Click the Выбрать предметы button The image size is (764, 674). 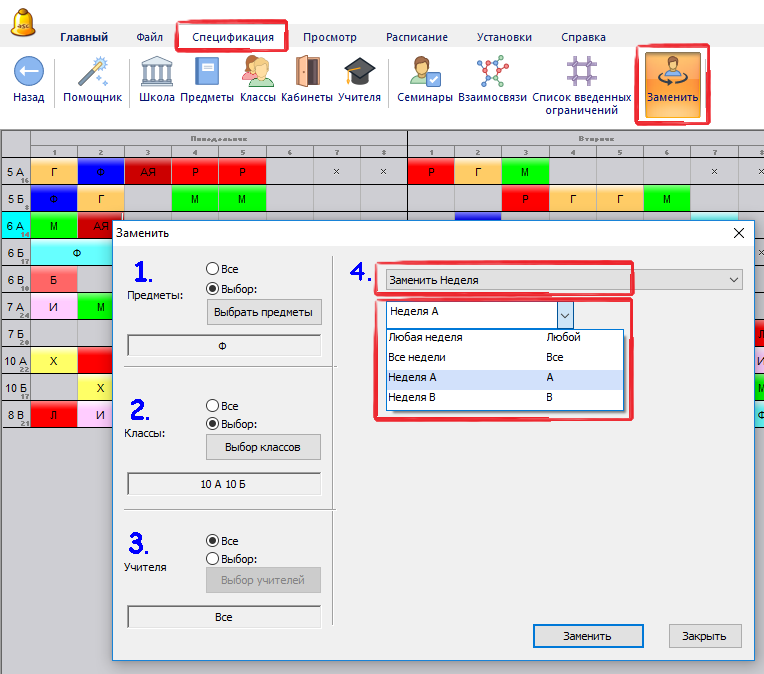tap(263, 313)
